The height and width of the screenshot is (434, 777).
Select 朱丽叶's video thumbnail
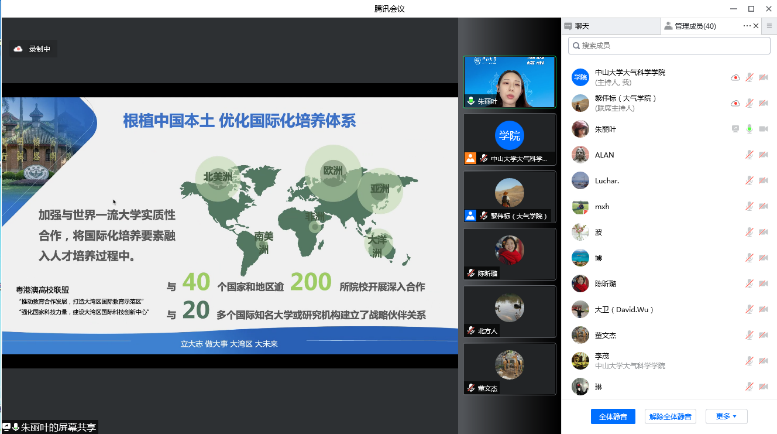coord(509,80)
